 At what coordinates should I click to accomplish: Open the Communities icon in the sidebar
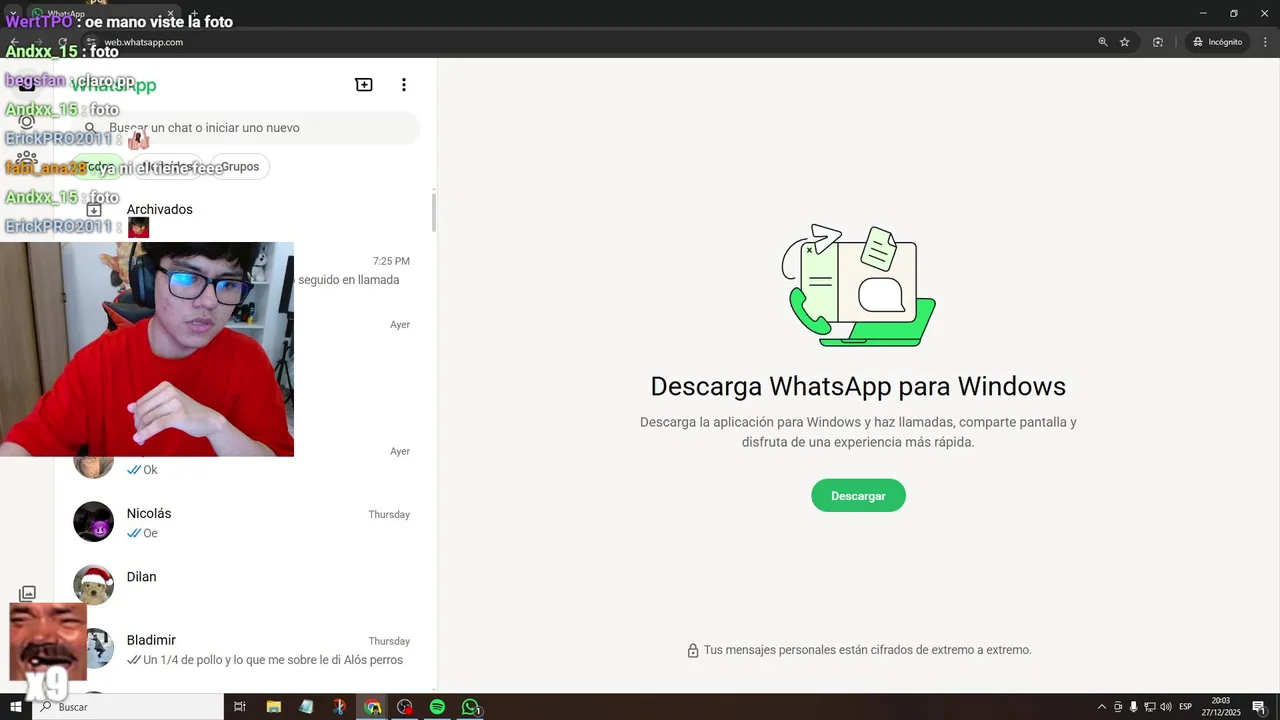click(27, 158)
